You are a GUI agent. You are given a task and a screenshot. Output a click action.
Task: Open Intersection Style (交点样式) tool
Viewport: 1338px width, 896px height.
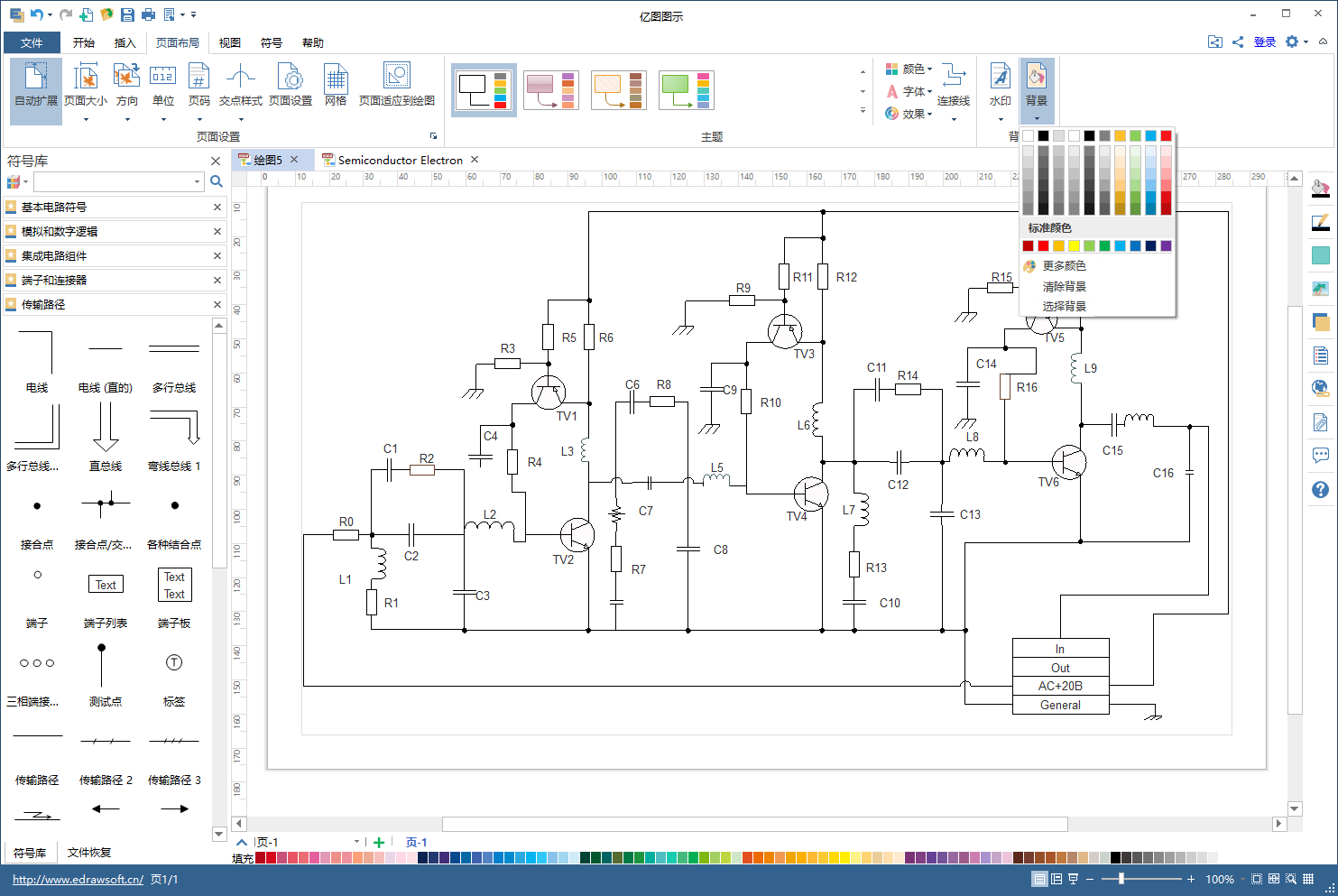pos(241,89)
